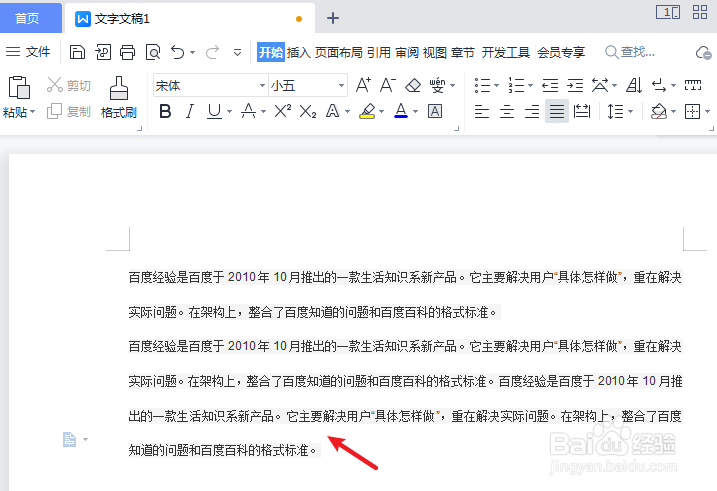The image size is (717, 491).
Task: Toggle bulleted list
Action: [x=482, y=85]
